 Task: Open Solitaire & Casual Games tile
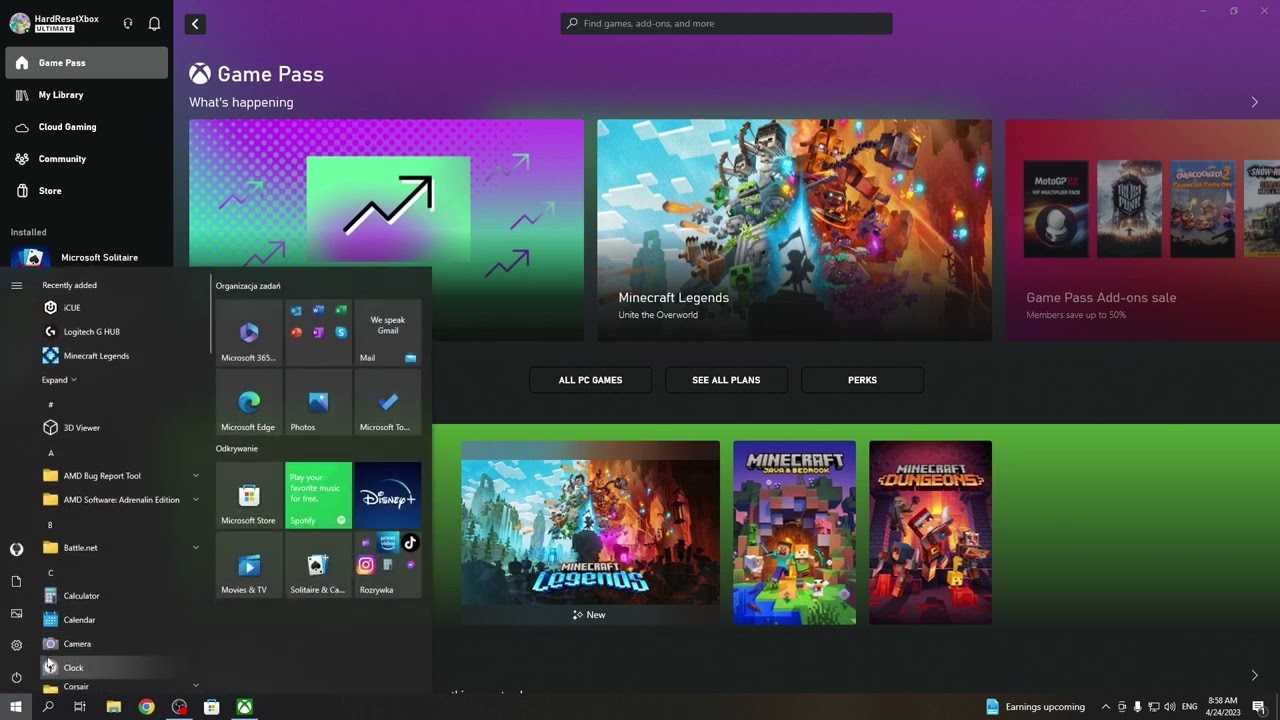(x=318, y=564)
